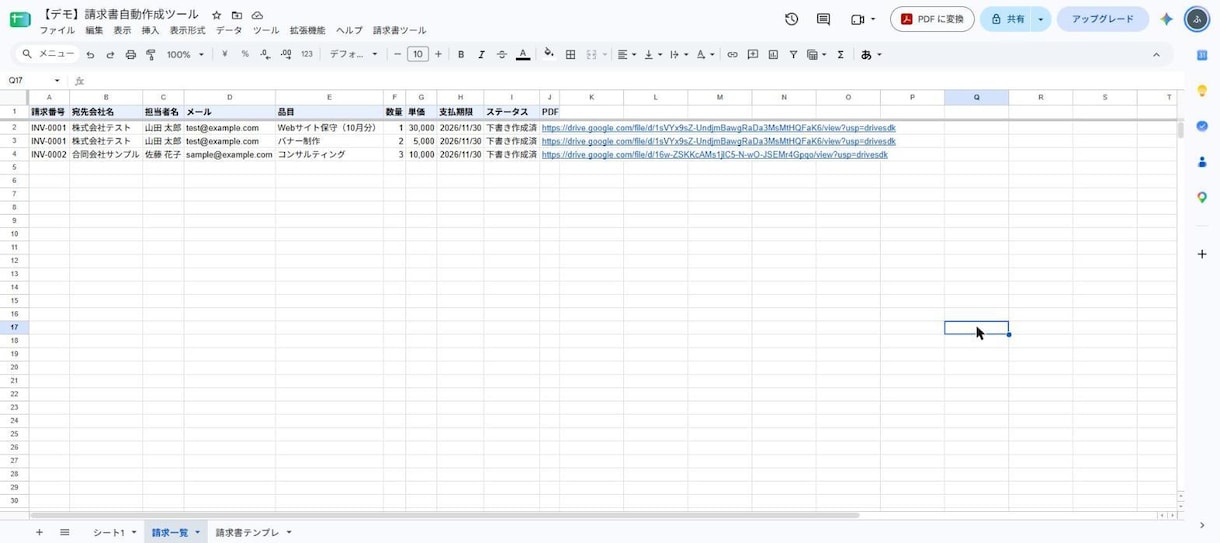Create a filter with funnel icon
The image size is (1220, 543).
point(793,55)
